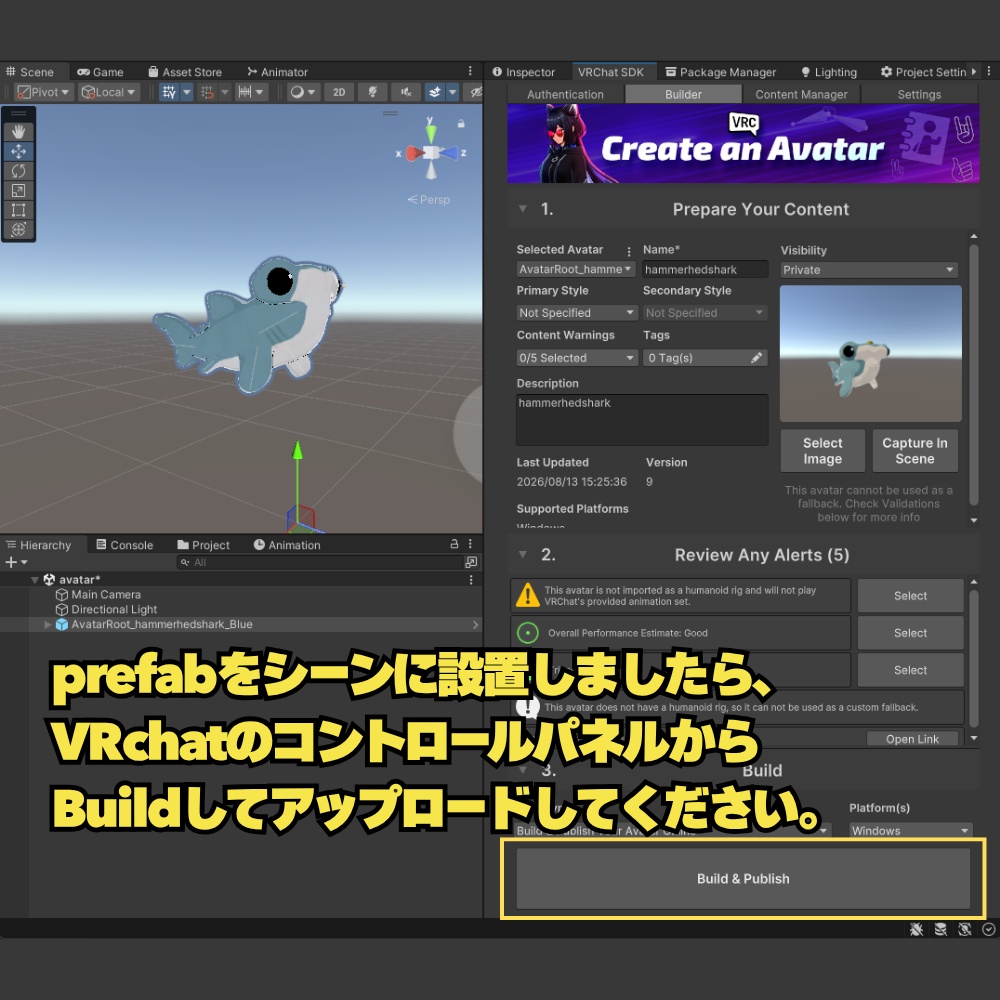Open Scene panel options menu
This screenshot has width=1000, height=1000.
470,71
